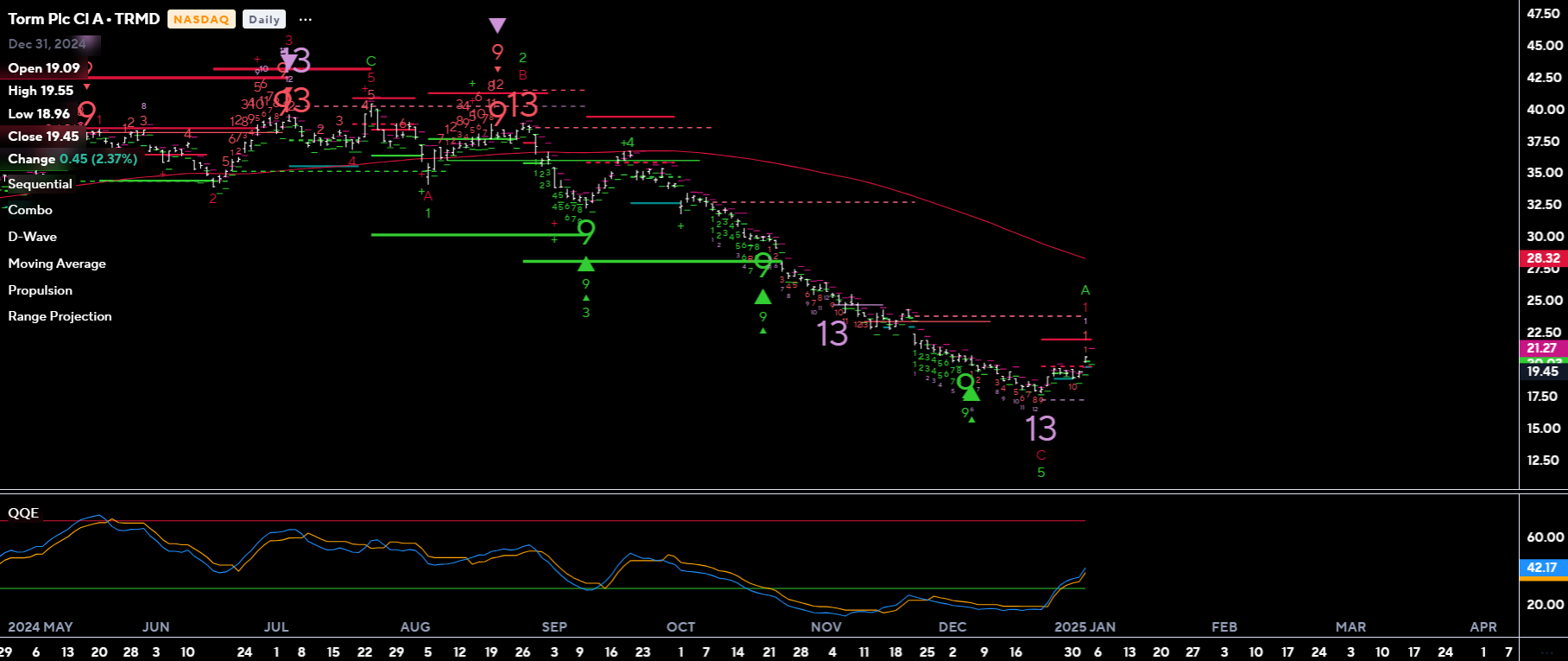Click the large purple 13 in November

tap(832, 334)
